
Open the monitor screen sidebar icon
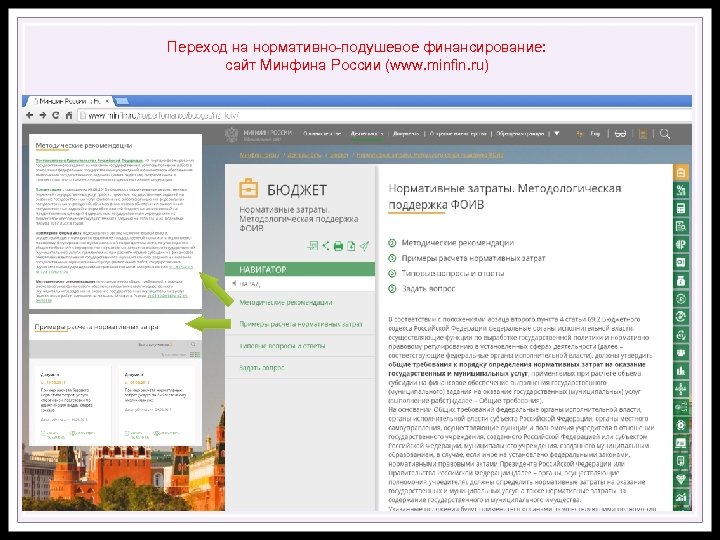pyautogui.click(x=681, y=443)
